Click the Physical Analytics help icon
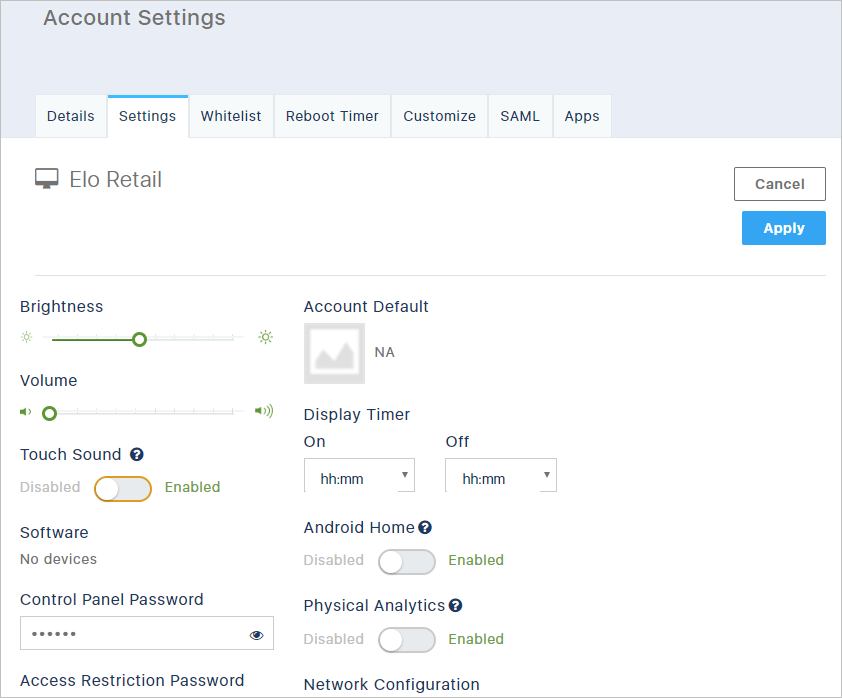 (x=455, y=606)
